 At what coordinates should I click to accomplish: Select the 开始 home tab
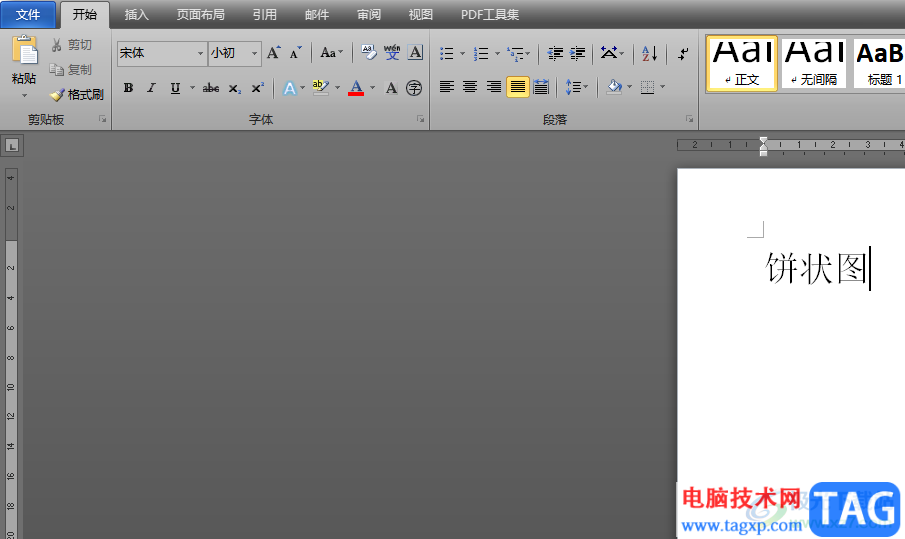tap(84, 14)
